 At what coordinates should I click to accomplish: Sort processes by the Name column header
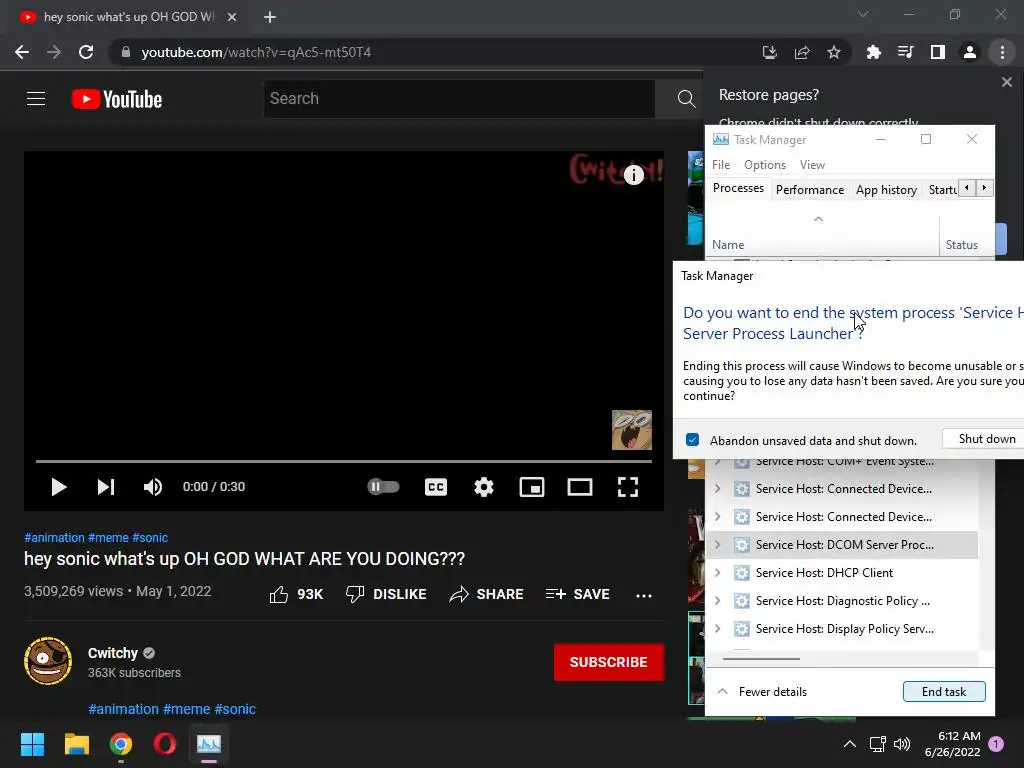click(x=728, y=245)
